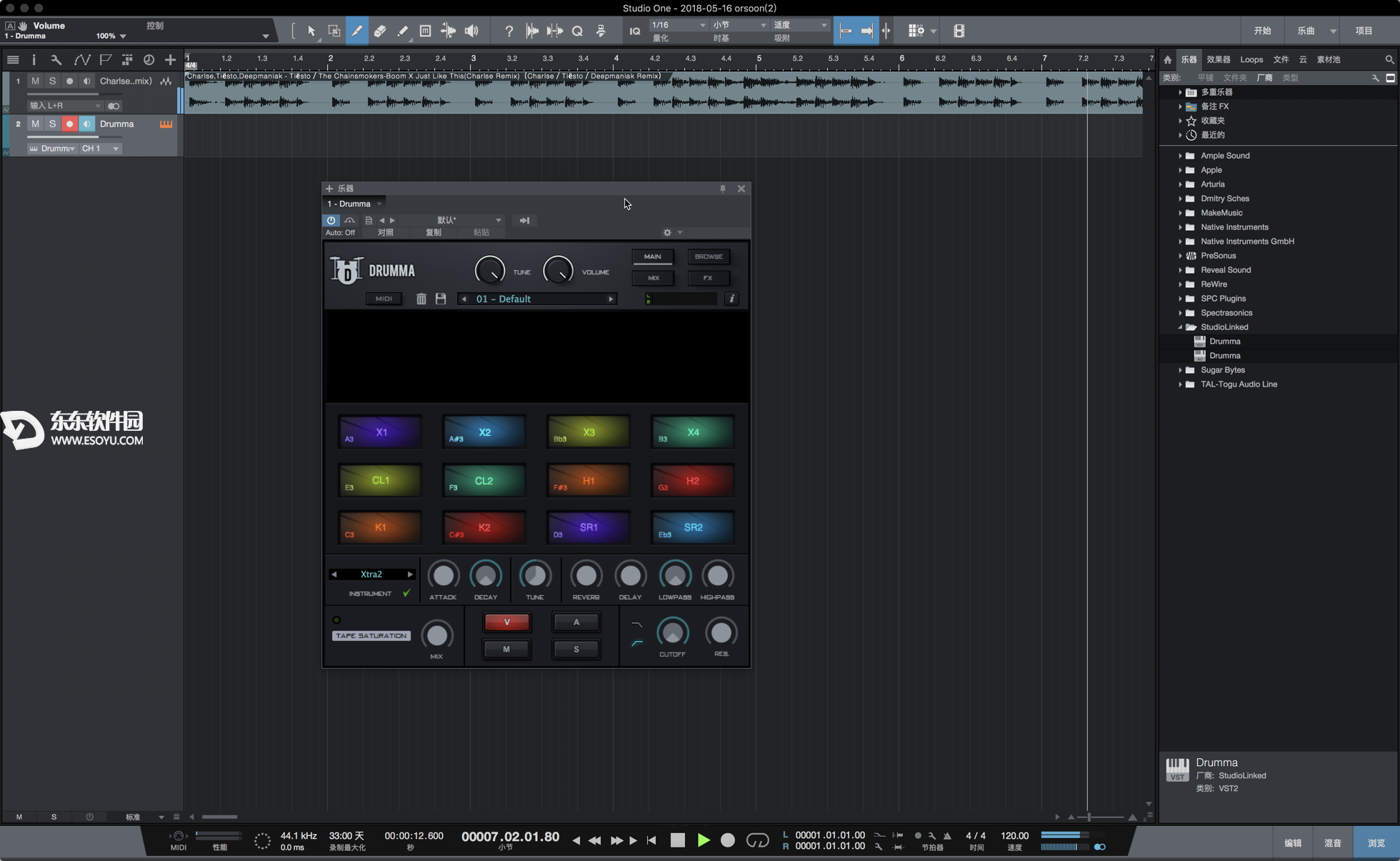Click the REVERB knob
The image size is (1400, 861).
point(586,575)
